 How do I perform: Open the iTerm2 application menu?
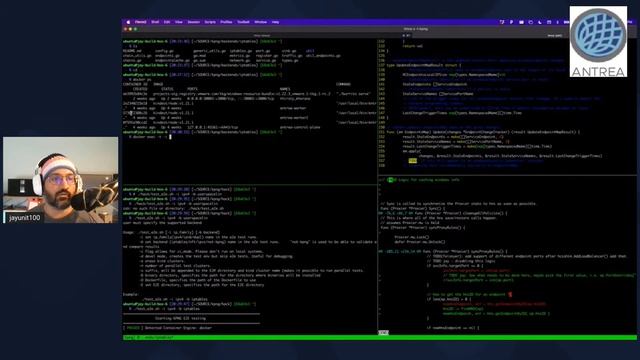click(140, 22)
